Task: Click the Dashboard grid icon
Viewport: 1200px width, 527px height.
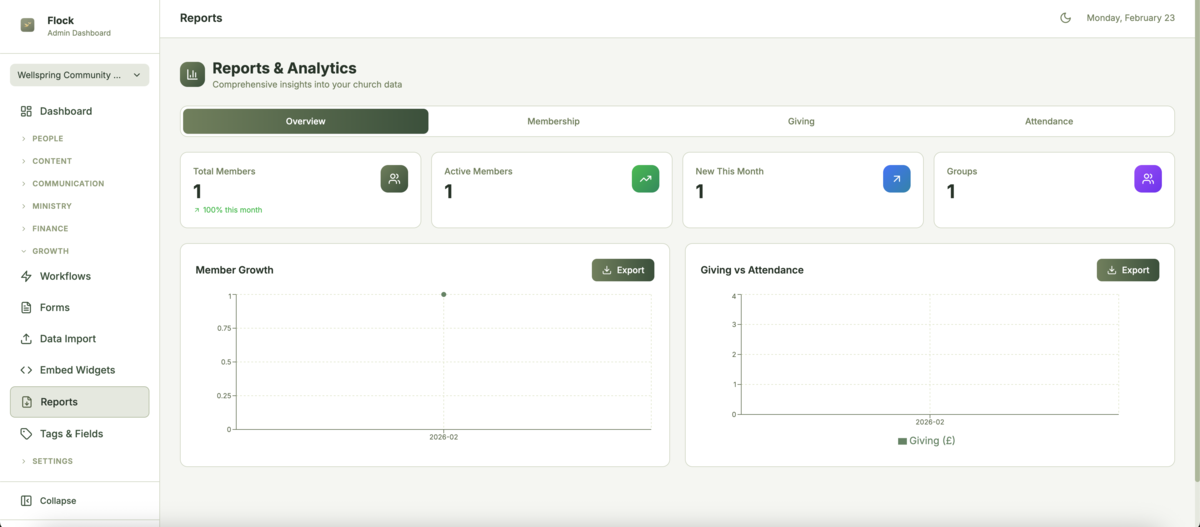Action: click(x=27, y=111)
